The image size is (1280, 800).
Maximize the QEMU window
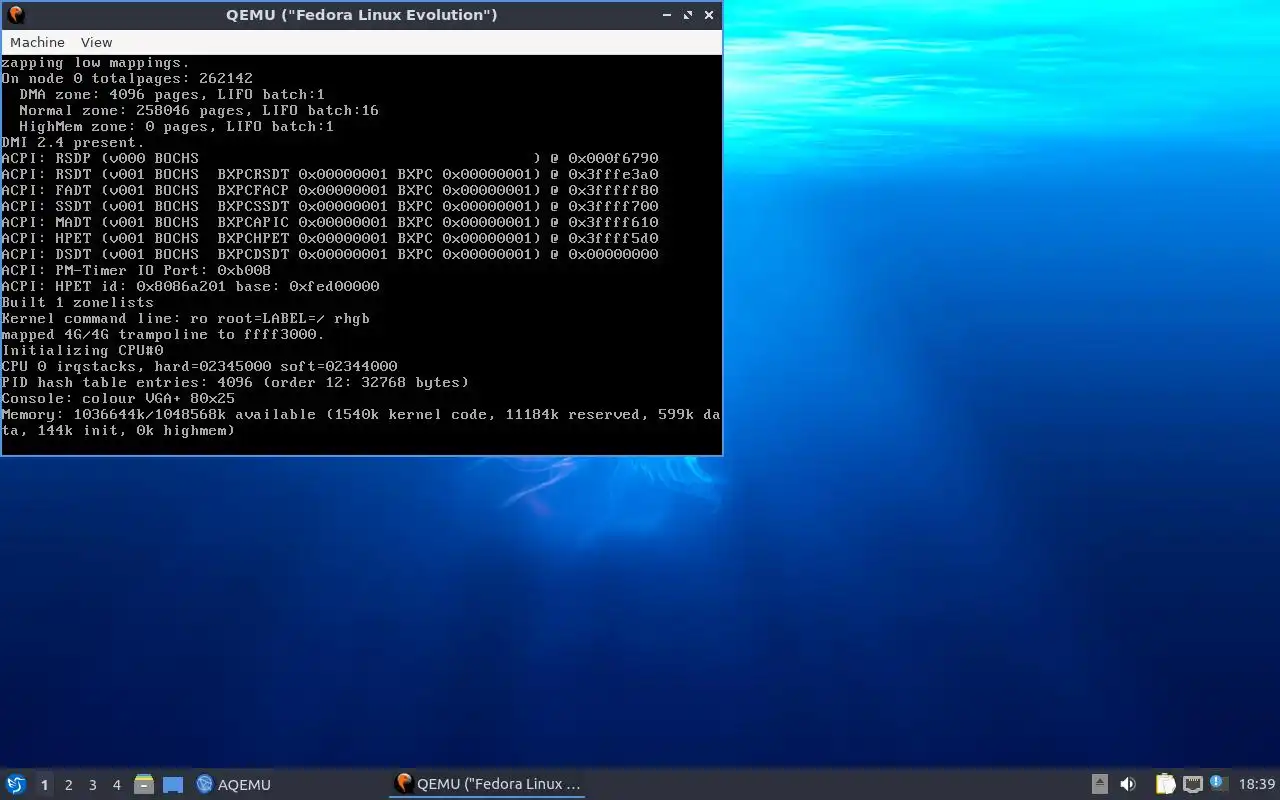[688, 15]
